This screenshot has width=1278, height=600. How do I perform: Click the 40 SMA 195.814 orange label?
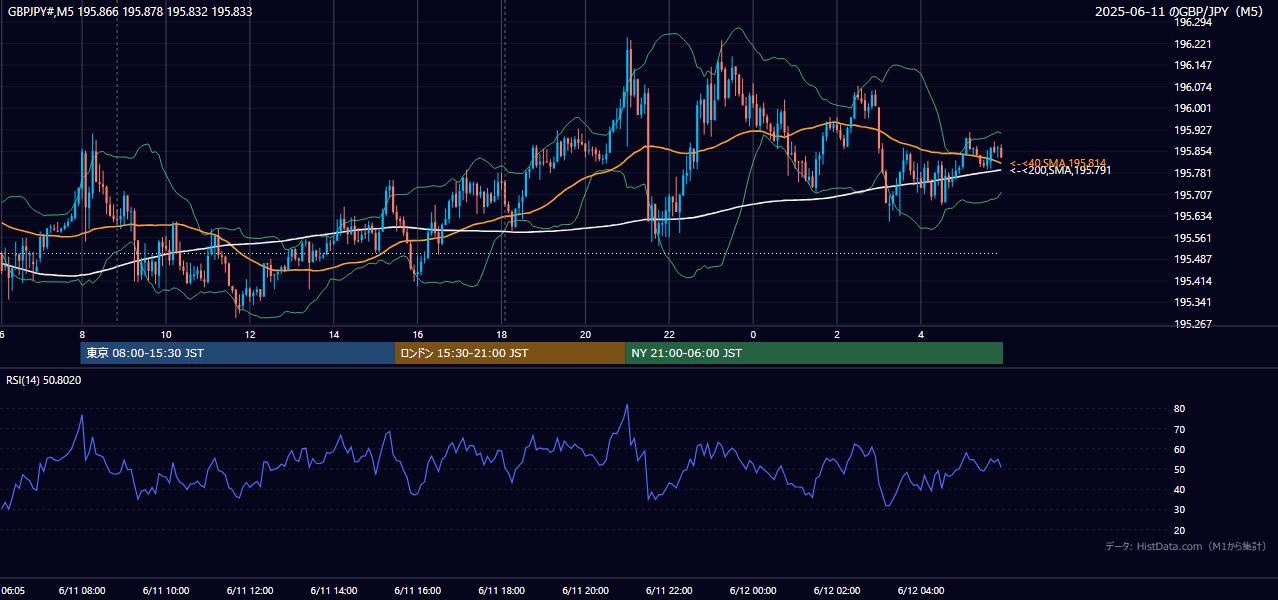point(1058,163)
